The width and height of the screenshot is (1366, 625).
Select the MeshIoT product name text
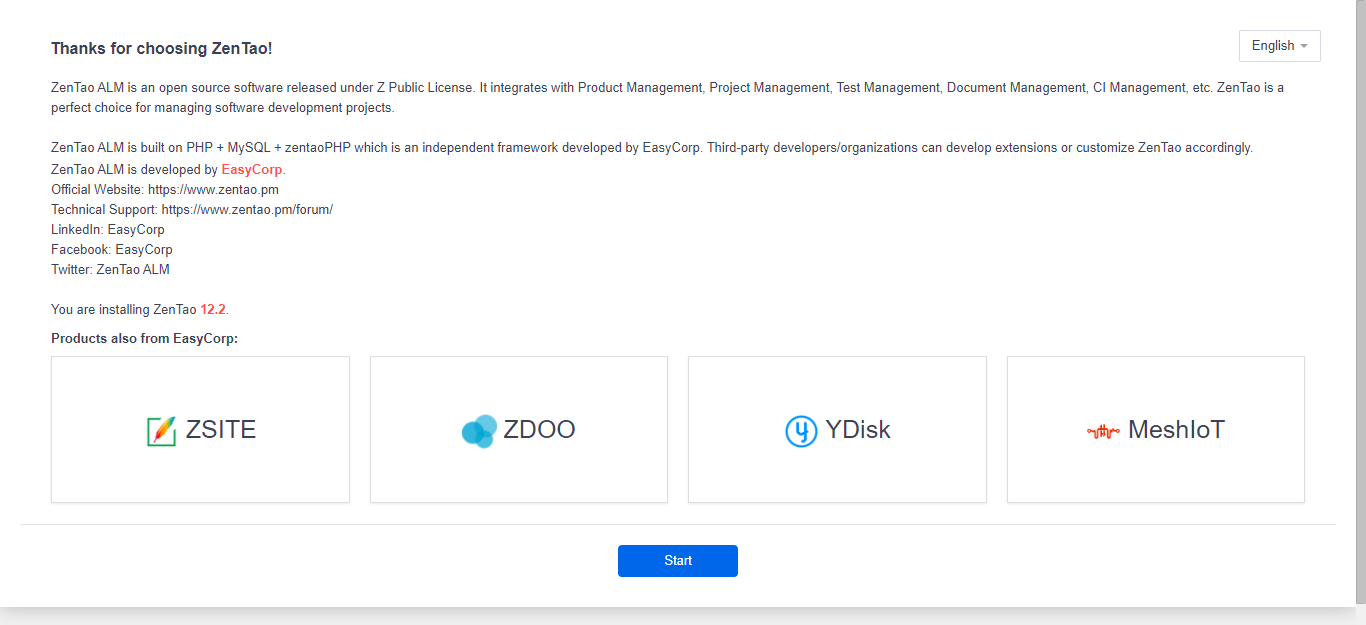[1176, 430]
